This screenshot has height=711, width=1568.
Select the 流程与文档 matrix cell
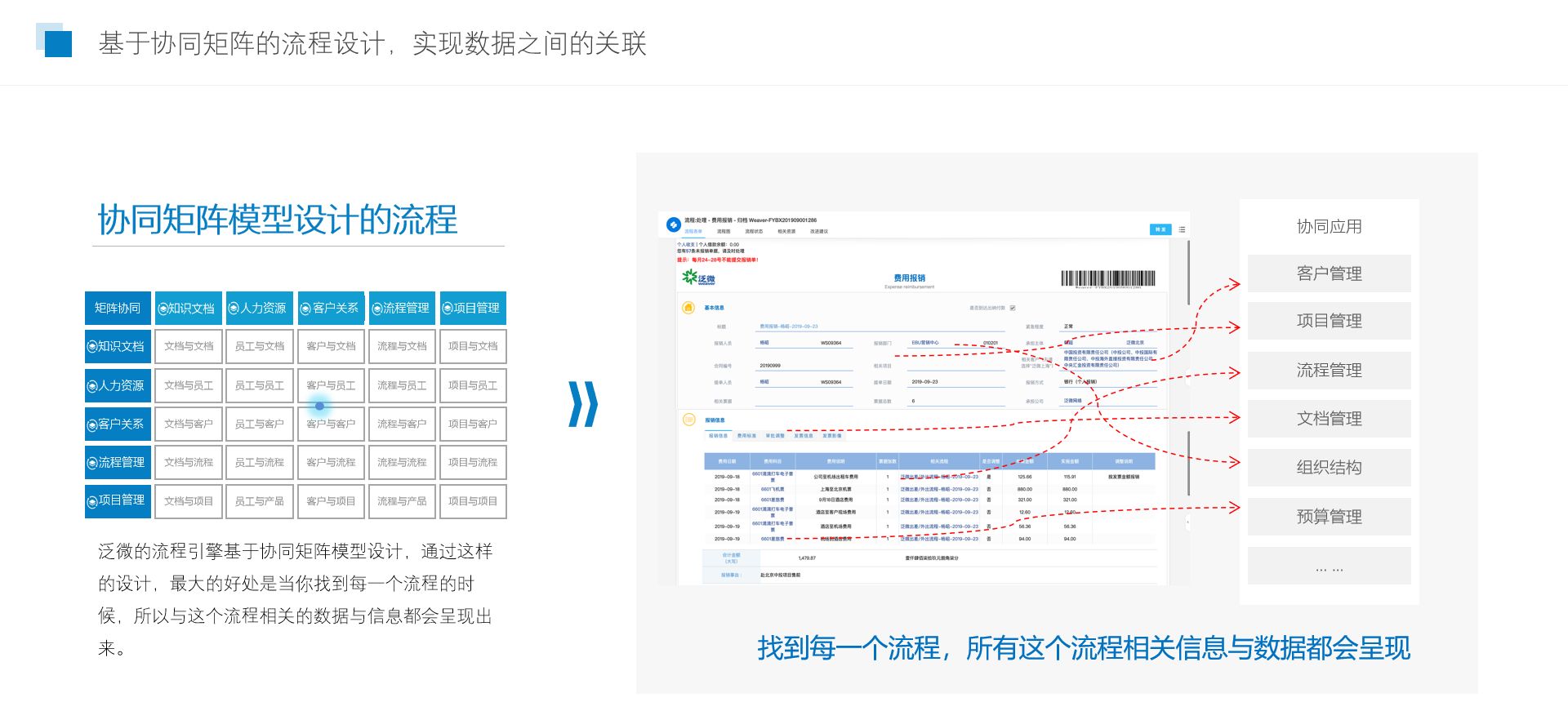[402, 346]
